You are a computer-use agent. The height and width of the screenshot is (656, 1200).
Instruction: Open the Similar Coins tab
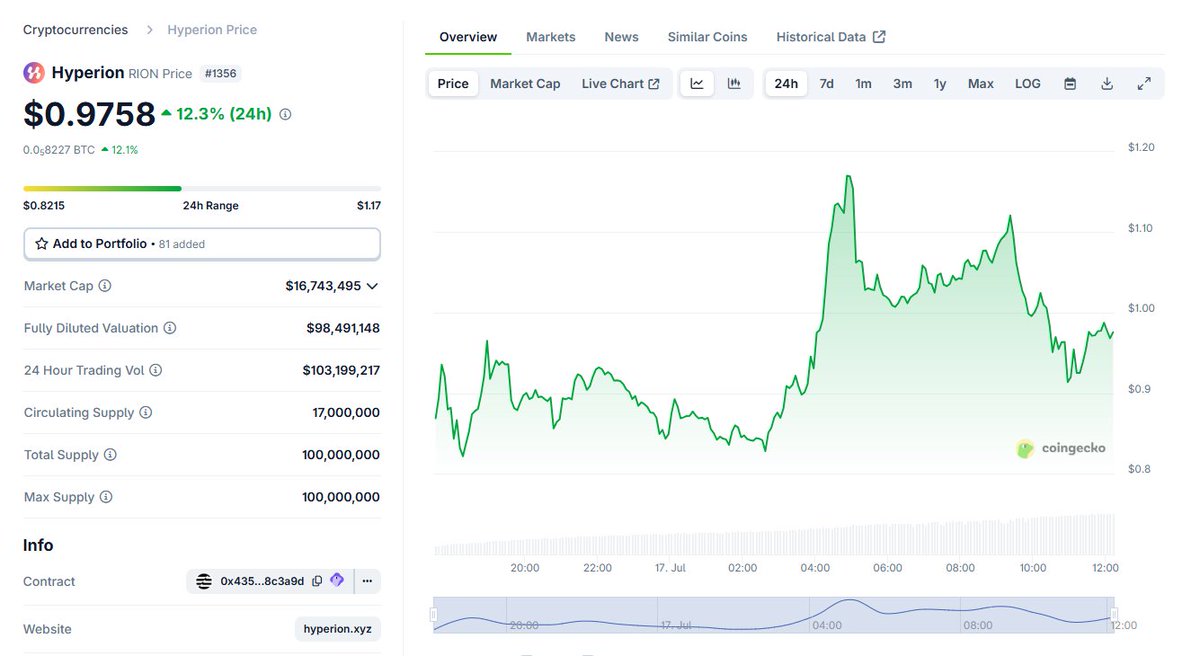707,37
